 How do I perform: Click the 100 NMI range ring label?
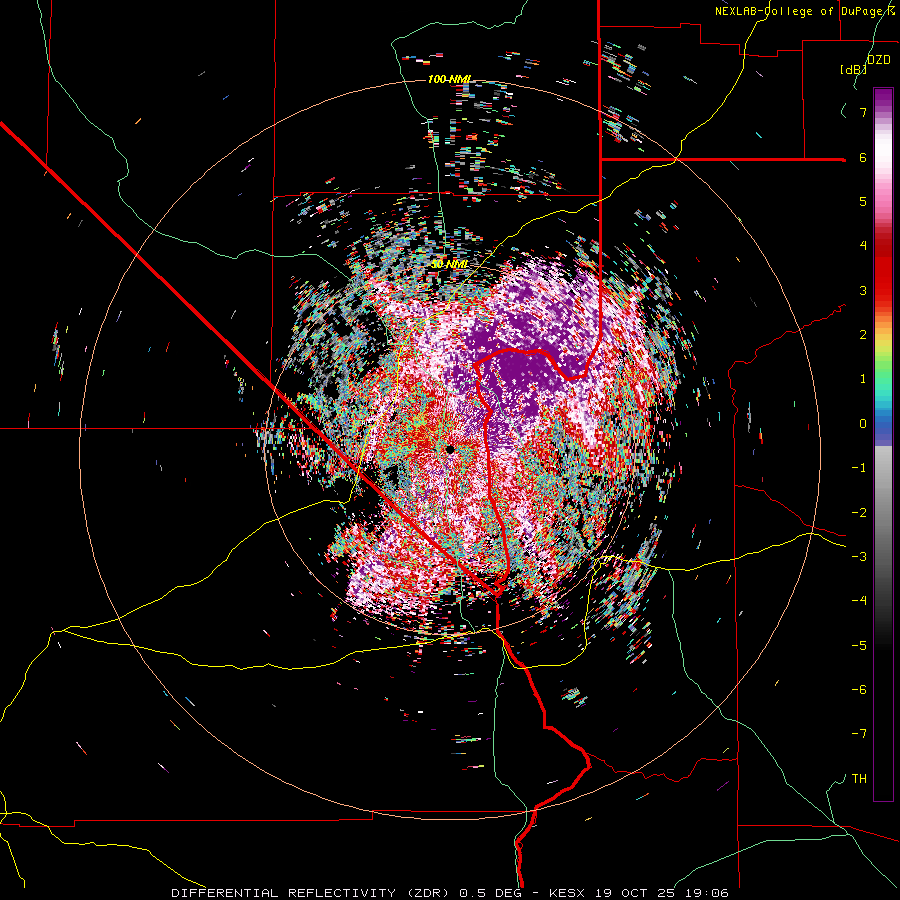449,79
